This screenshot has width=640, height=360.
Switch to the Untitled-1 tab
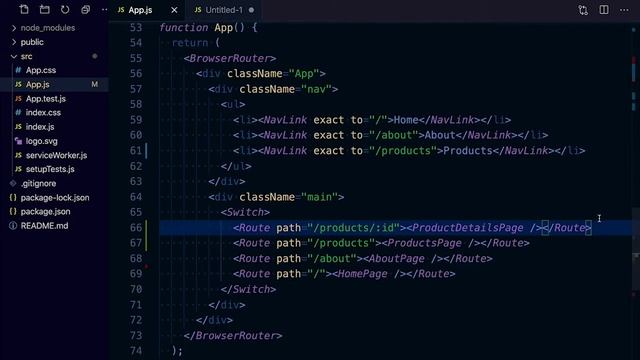click(224, 10)
